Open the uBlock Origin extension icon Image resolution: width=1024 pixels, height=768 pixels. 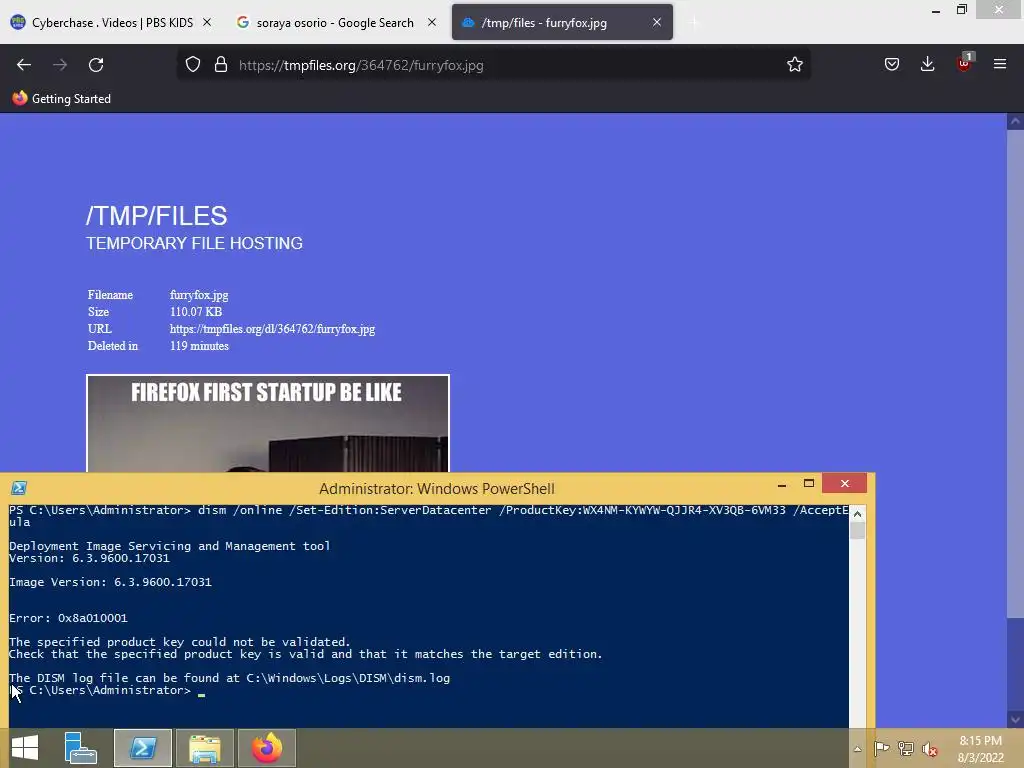(964, 63)
